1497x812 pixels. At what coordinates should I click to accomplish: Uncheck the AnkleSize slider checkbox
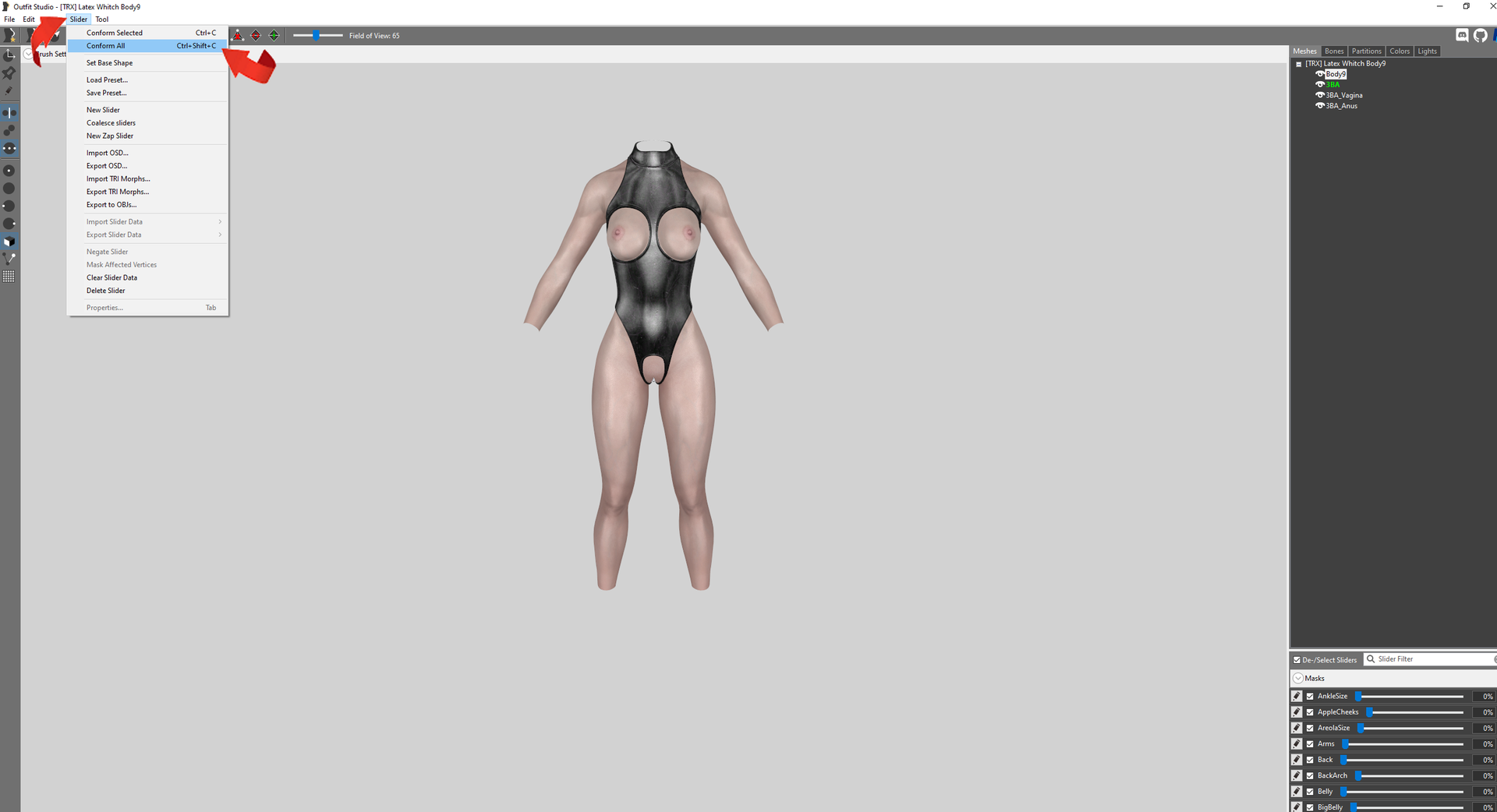point(1310,697)
